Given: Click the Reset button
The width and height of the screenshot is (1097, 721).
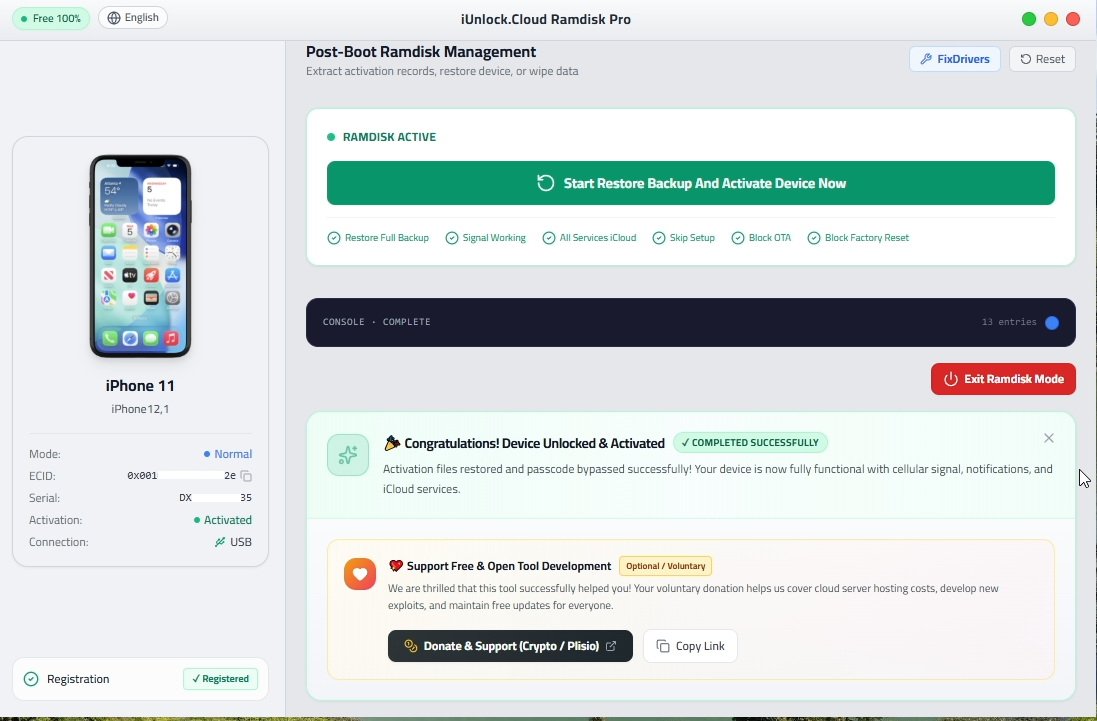Looking at the screenshot, I should pos(1042,59).
